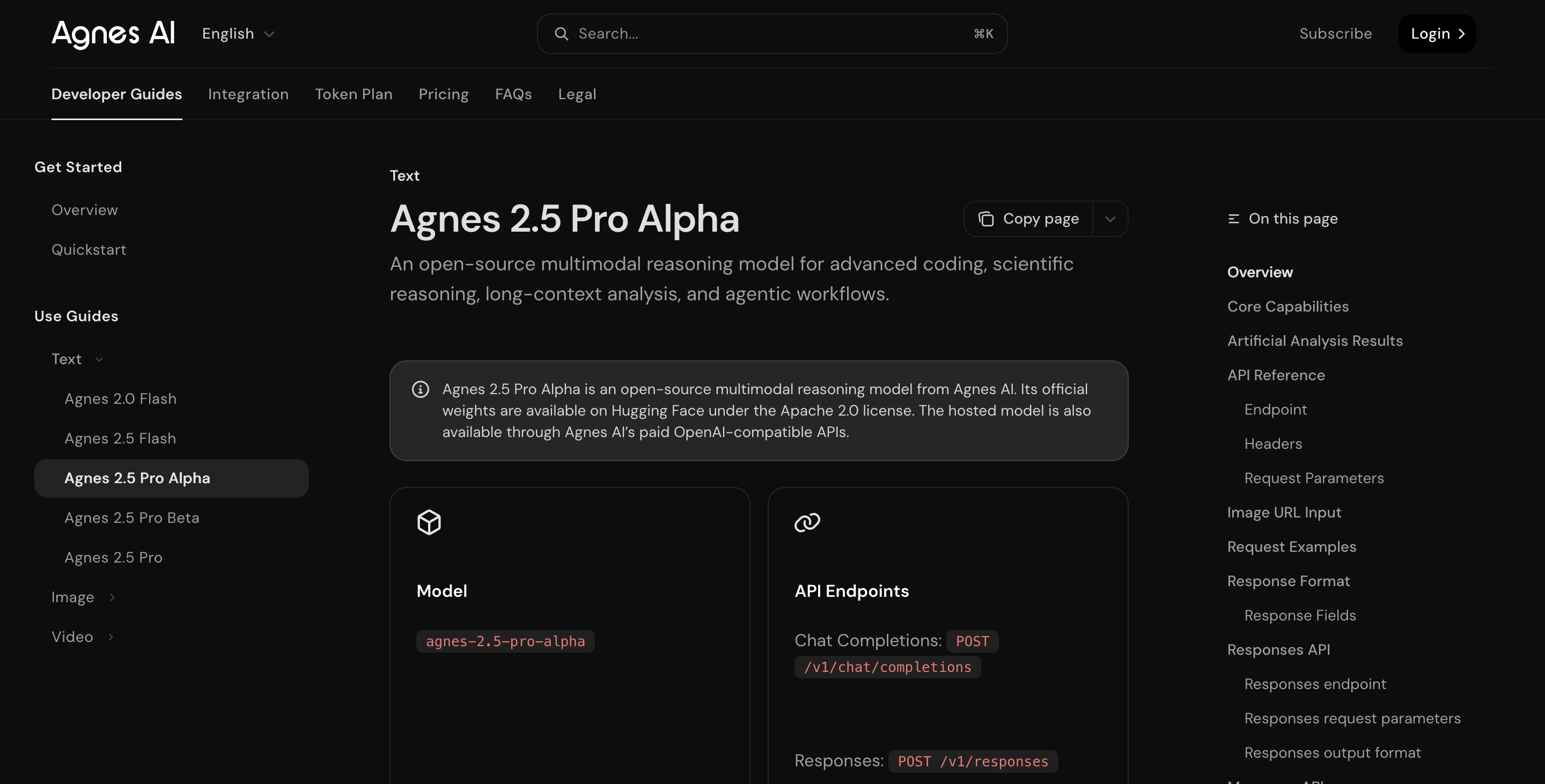This screenshot has height=784, width=1545.
Task: Jump to Responses endpoint subsection
Action: tap(1315, 684)
